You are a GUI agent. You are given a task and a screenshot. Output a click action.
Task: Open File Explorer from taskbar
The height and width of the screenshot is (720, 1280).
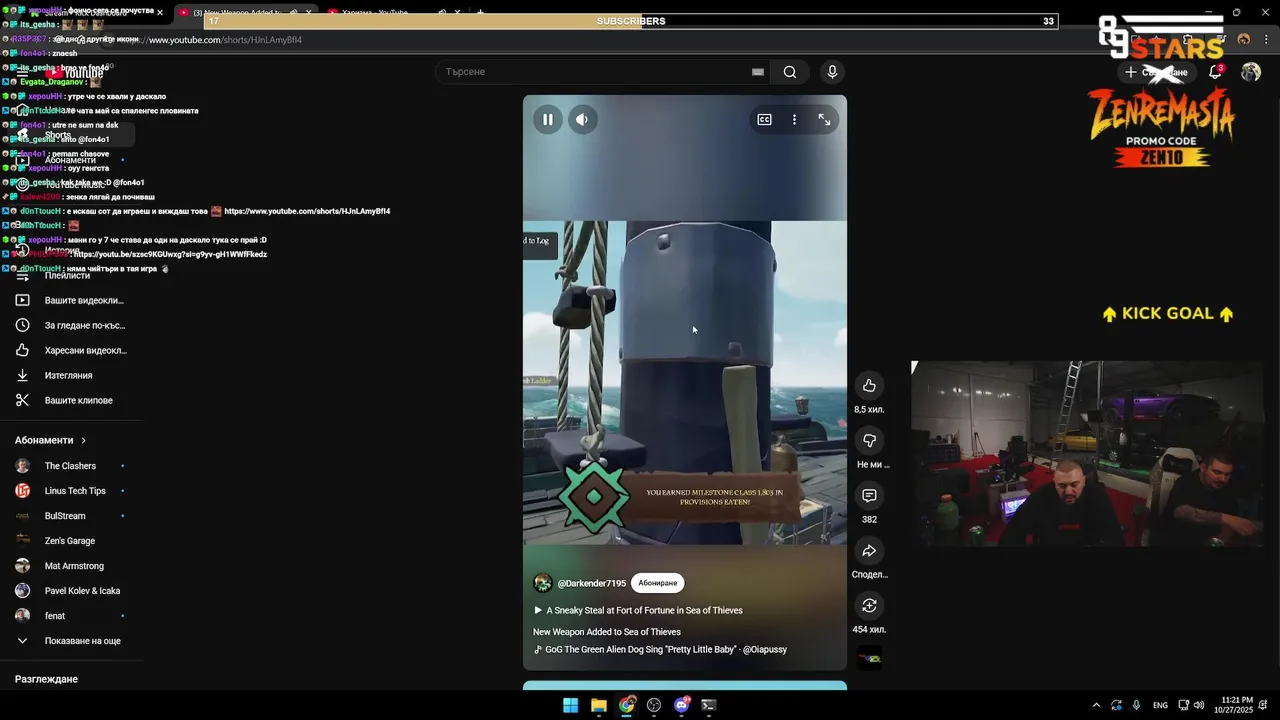[x=598, y=705]
